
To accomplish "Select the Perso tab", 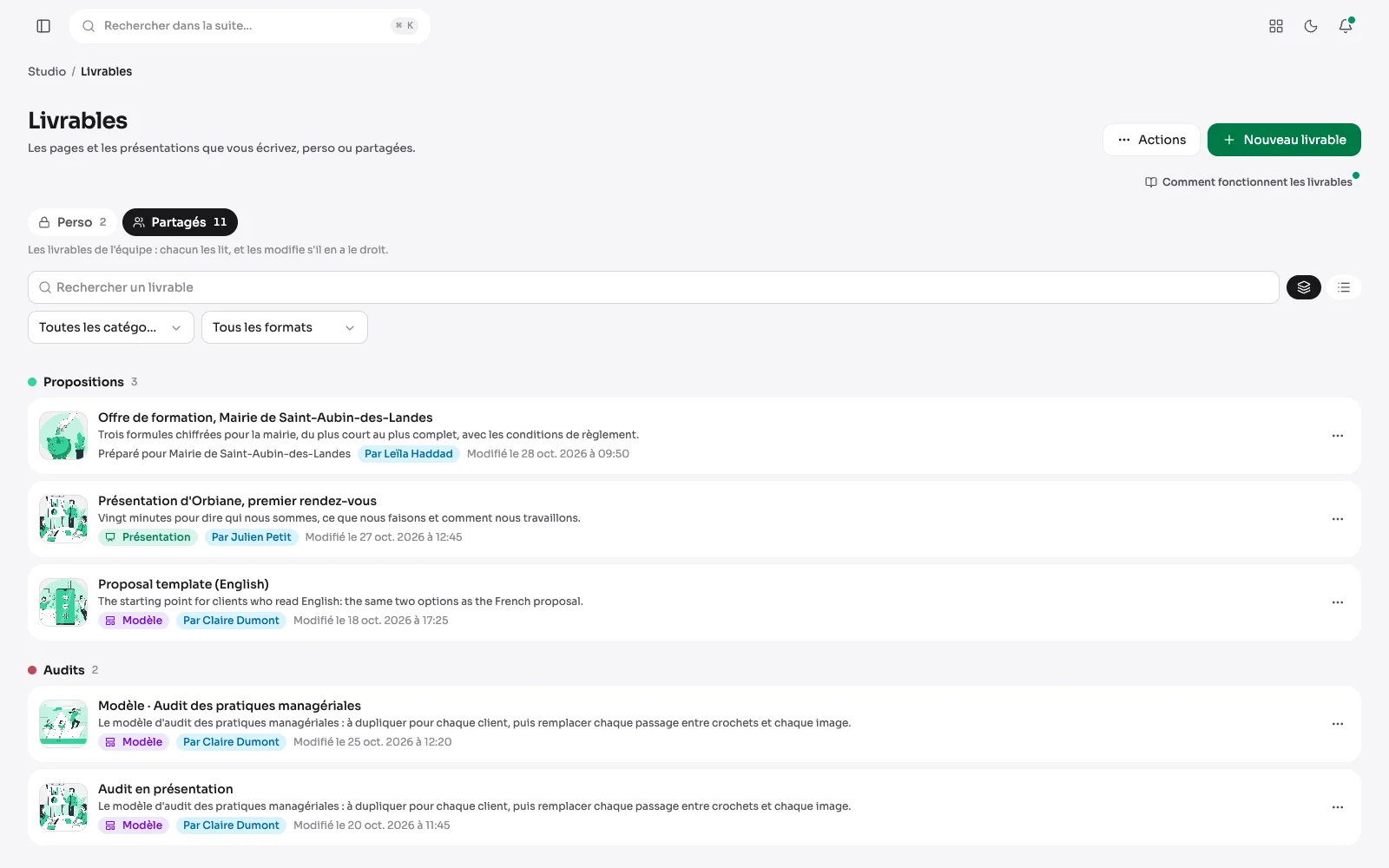I will pos(73,222).
